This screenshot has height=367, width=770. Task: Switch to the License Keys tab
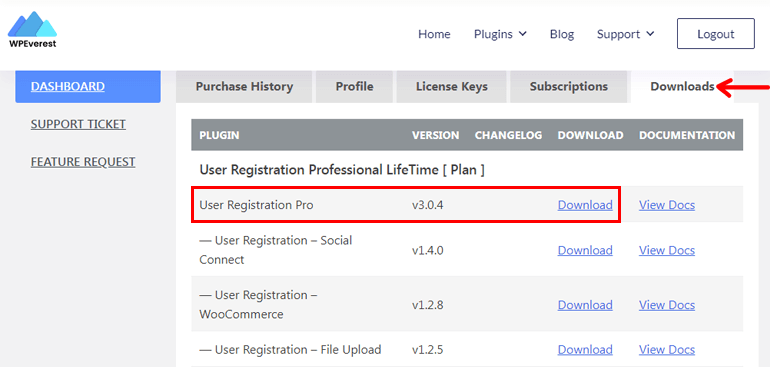pos(452,86)
